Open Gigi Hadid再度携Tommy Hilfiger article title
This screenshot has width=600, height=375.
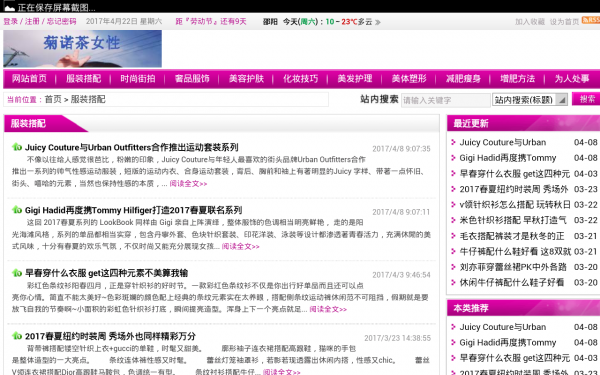point(133,210)
